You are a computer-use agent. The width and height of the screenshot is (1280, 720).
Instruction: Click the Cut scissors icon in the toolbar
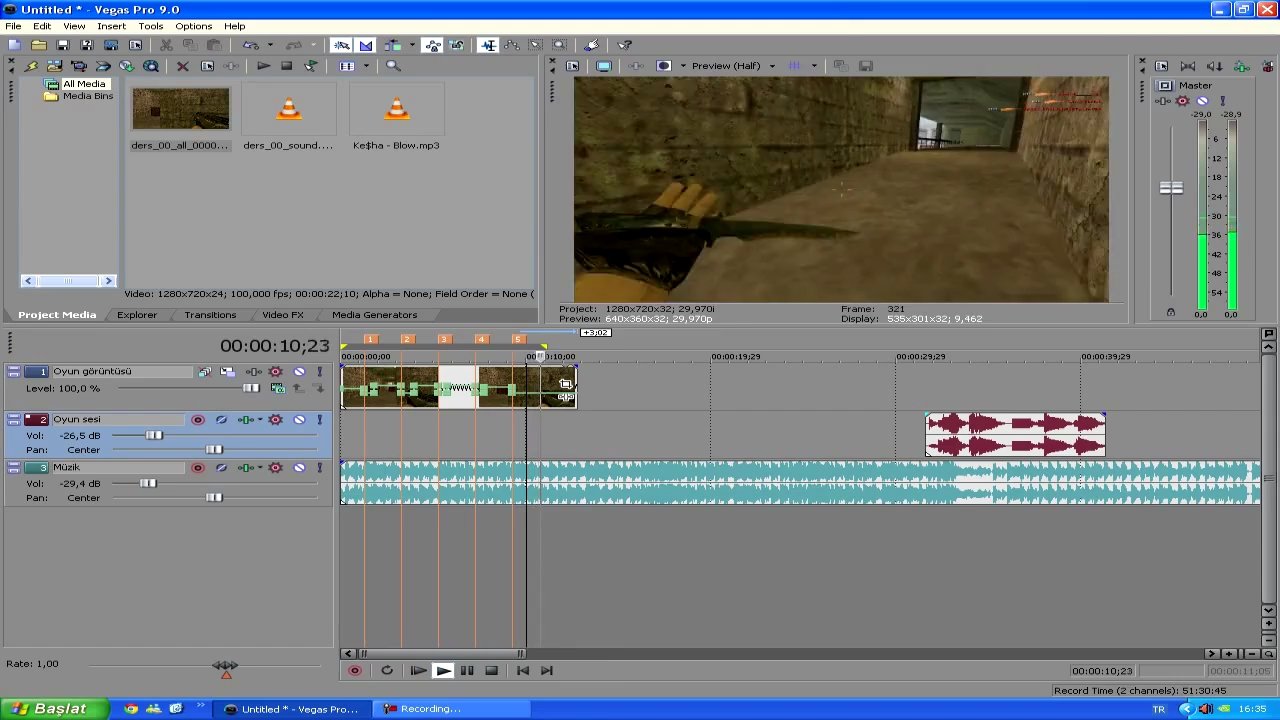pos(166,45)
